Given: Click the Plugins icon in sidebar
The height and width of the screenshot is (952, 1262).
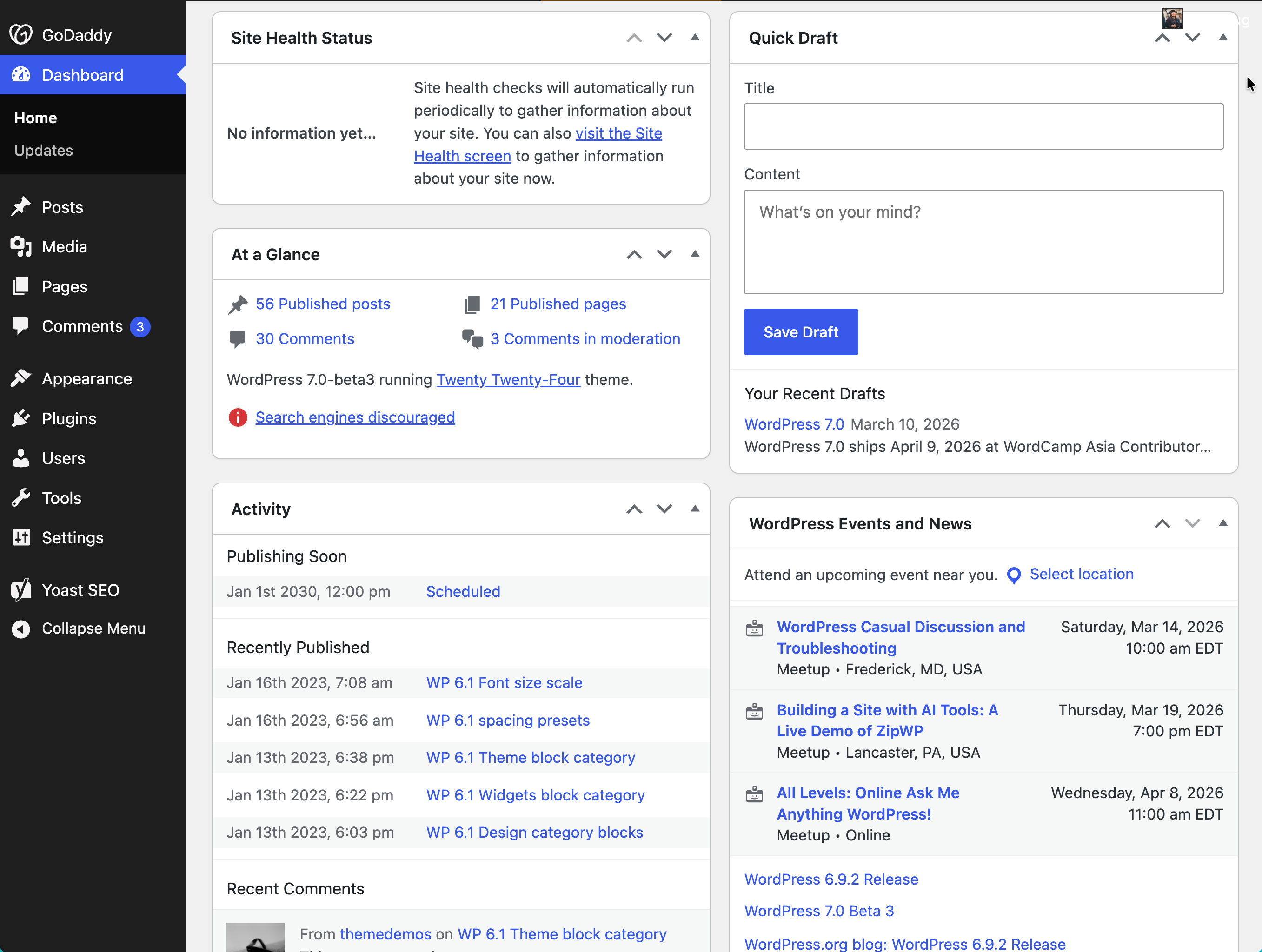Looking at the screenshot, I should click(21, 418).
